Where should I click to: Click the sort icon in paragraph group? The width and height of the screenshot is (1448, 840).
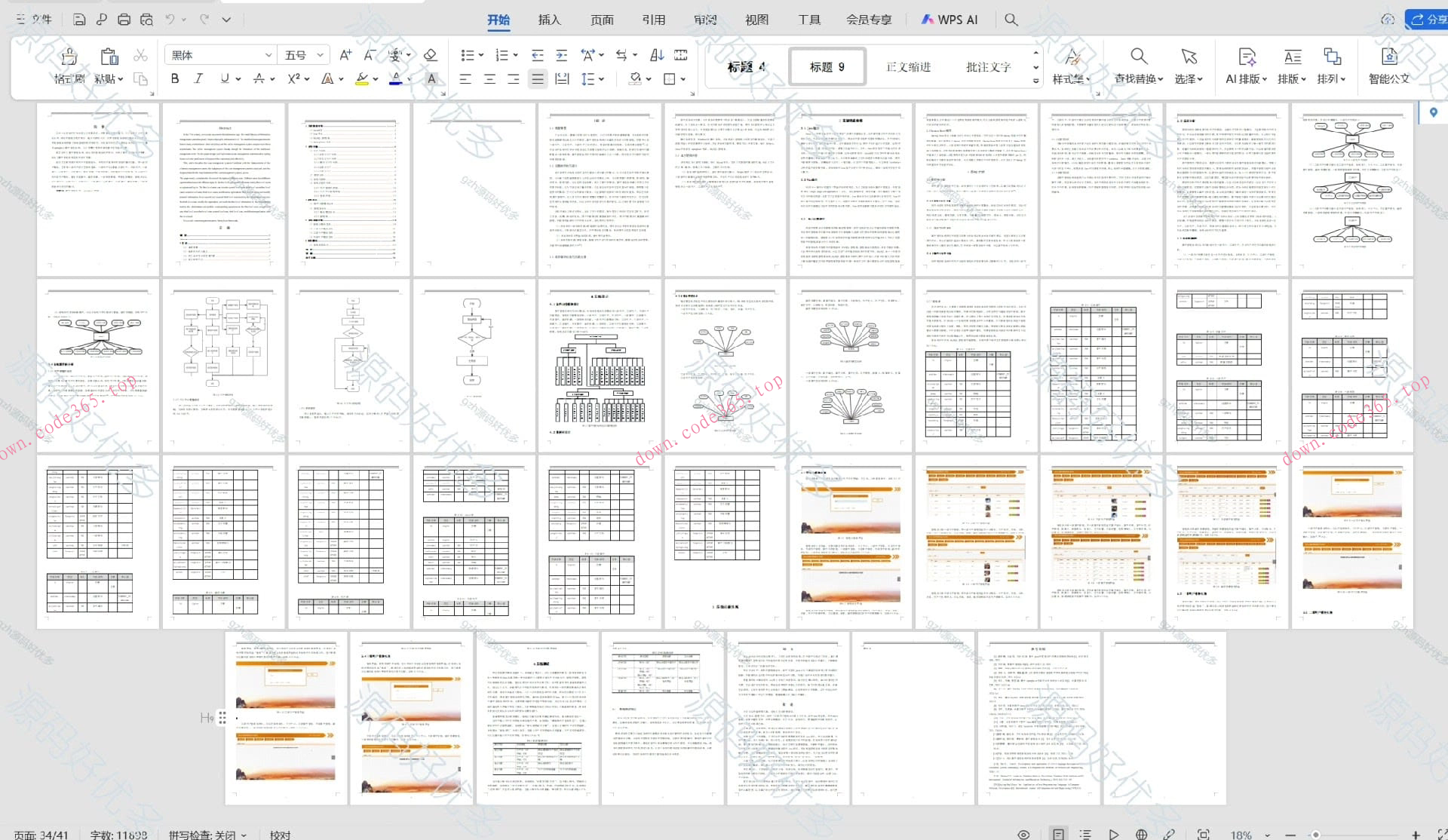pyautogui.click(x=657, y=55)
